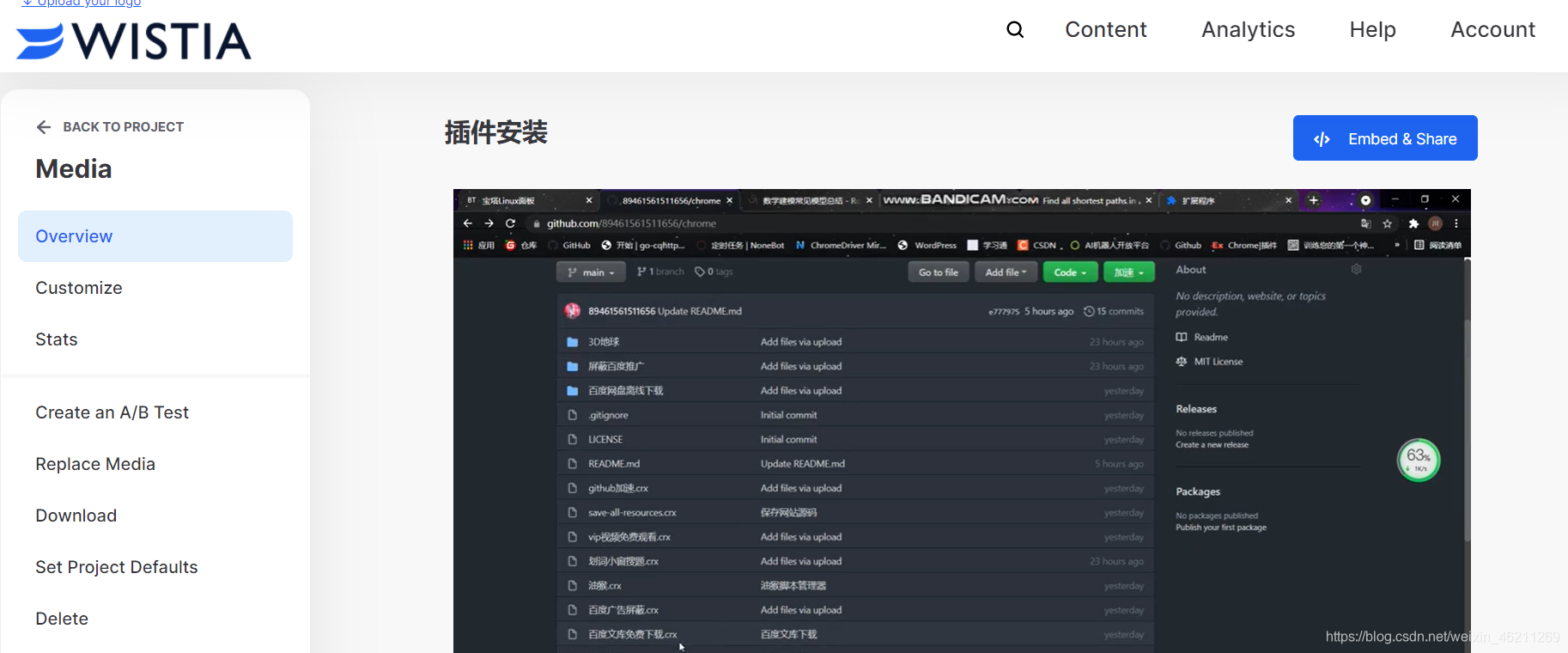Viewport: 1568px width, 653px height.
Task: Click bookmark star icon in video screenshot
Action: (1388, 223)
